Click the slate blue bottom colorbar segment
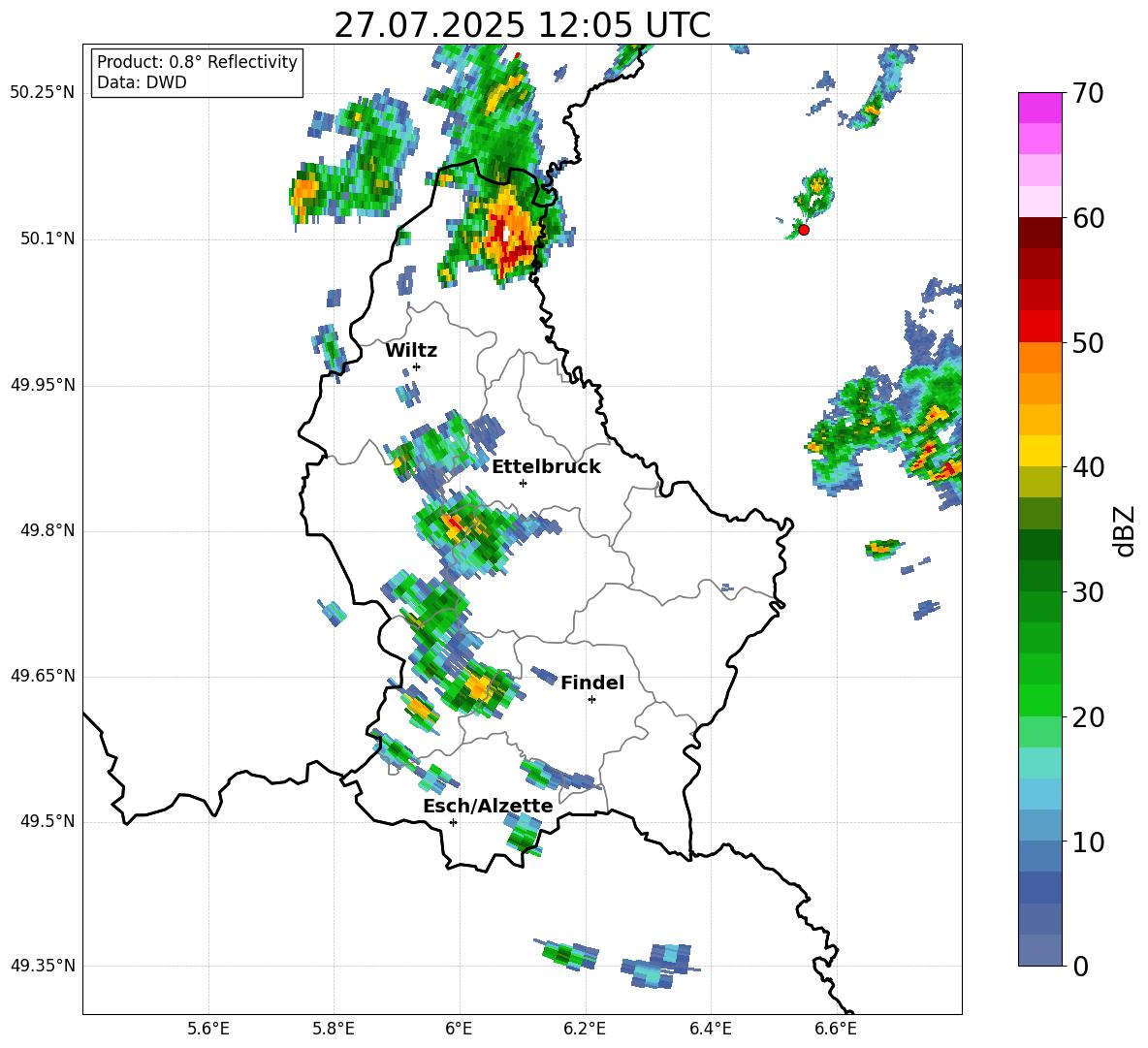 tap(1039, 950)
